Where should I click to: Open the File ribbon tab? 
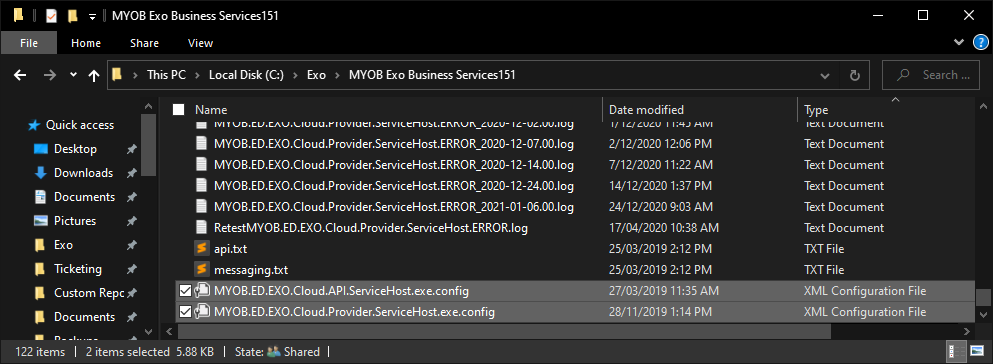(x=28, y=43)
